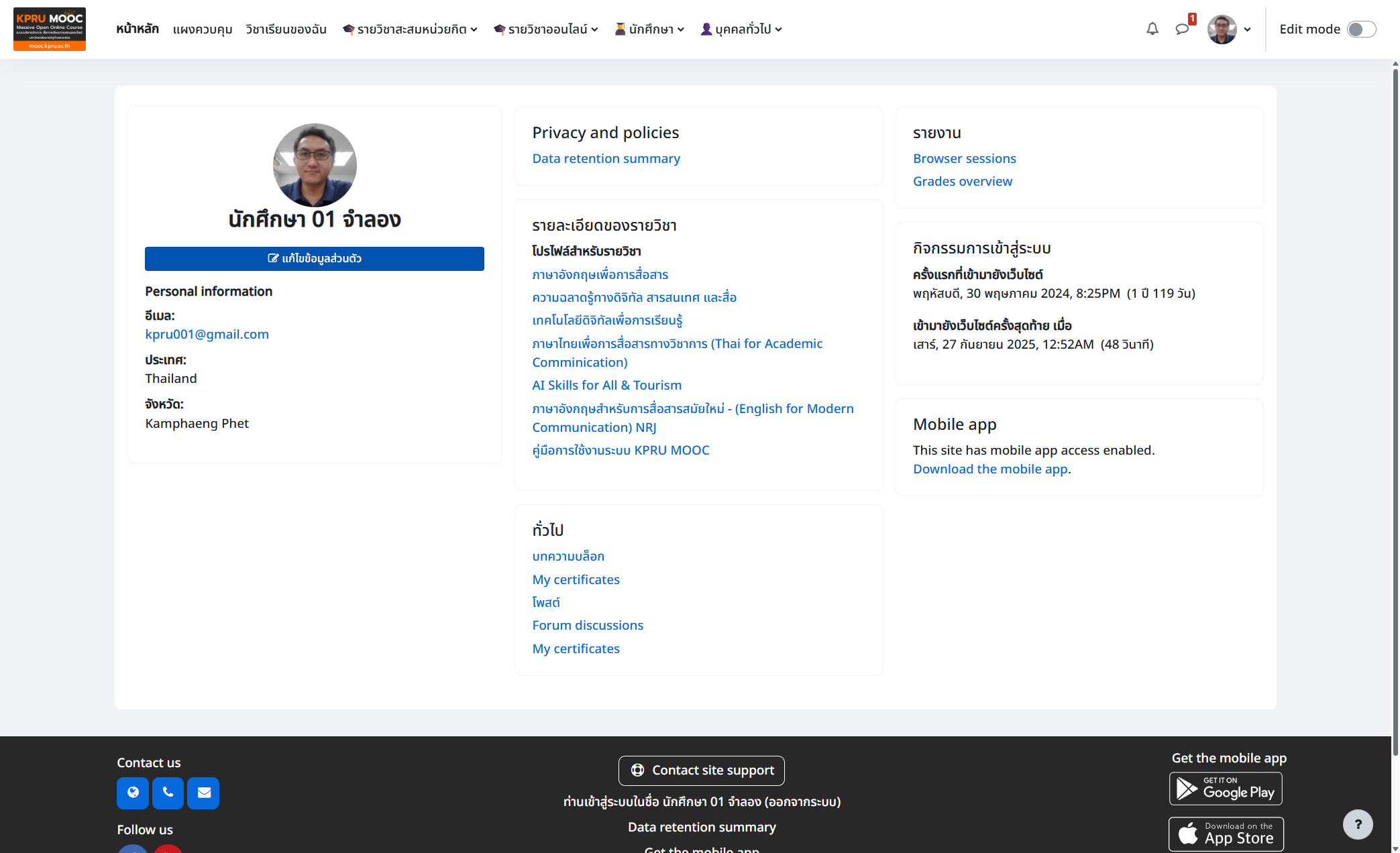Toggle the Edit mode switch
This screenshot has width=1400, height=853.
coord(1361,29)
